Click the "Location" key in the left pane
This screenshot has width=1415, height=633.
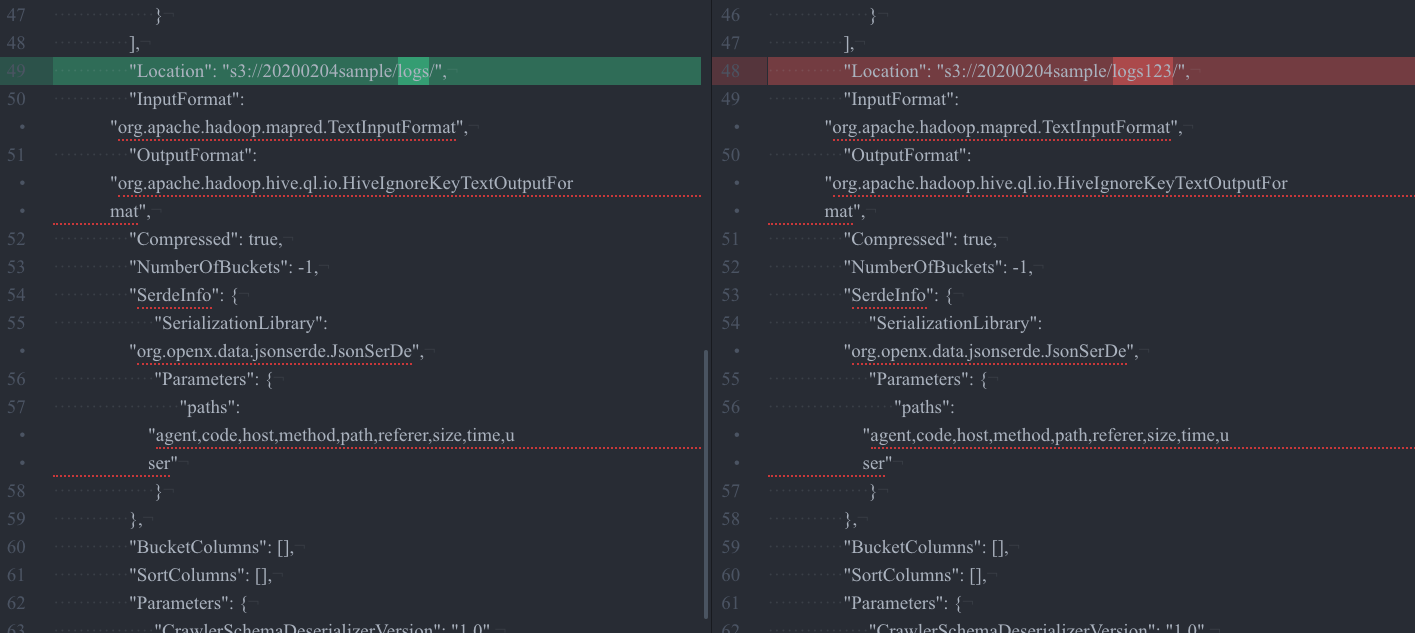pyautogui.click(x=169, y=71)
